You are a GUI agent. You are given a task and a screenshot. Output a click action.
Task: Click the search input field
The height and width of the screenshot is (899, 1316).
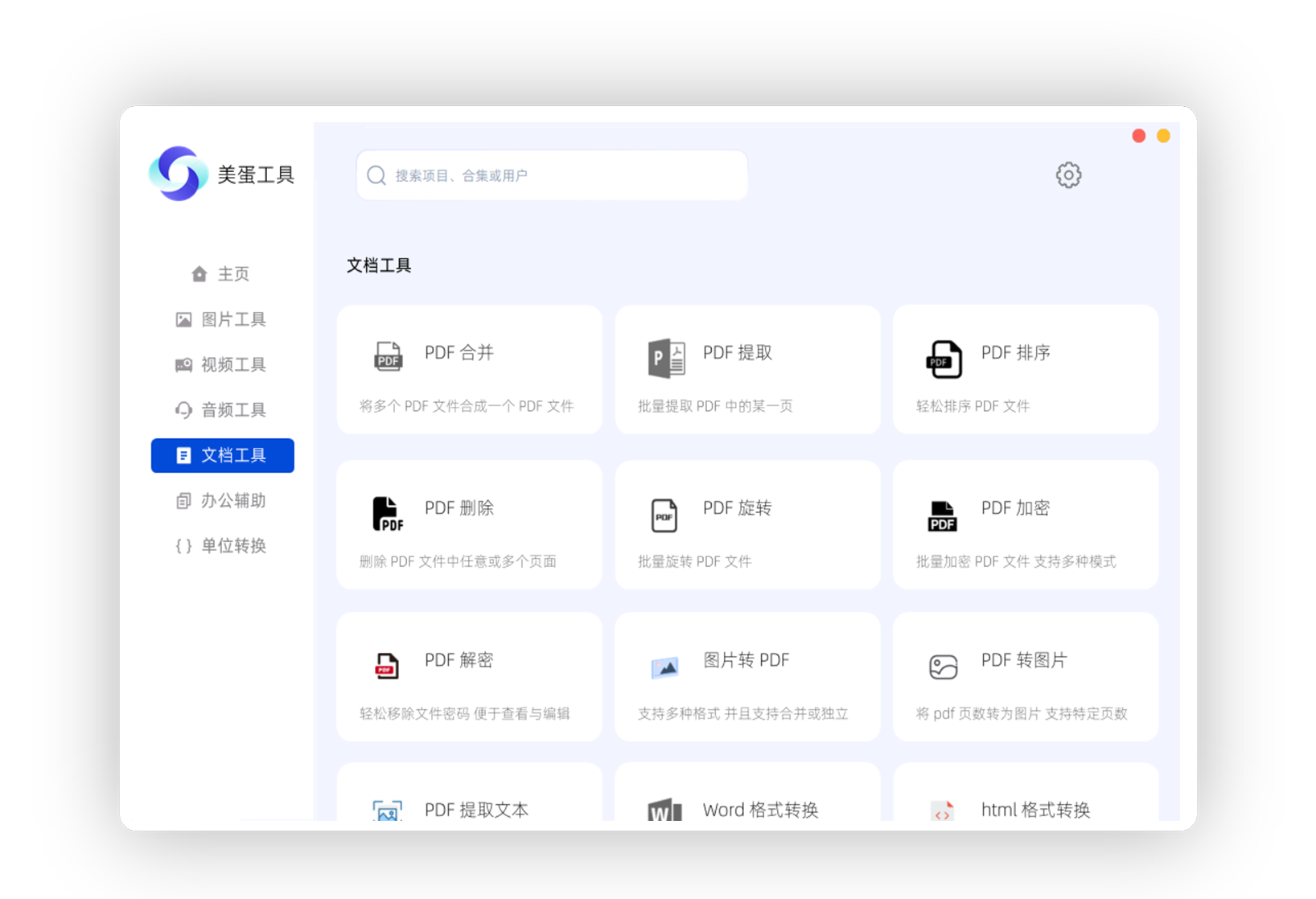552,174
